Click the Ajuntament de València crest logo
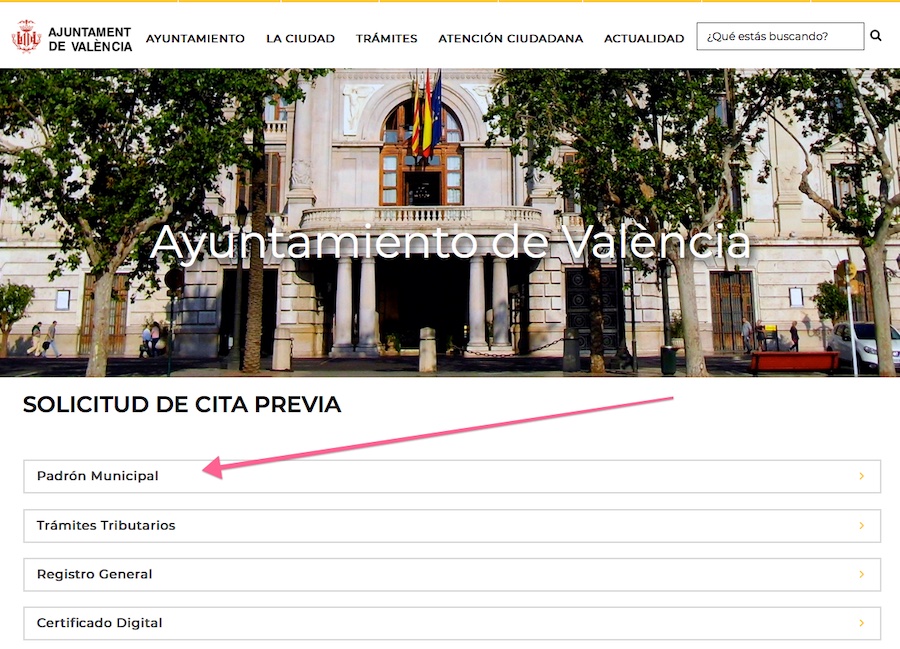Image resolution: width=900 pixels, height=649 pixels. coord(26,37)
